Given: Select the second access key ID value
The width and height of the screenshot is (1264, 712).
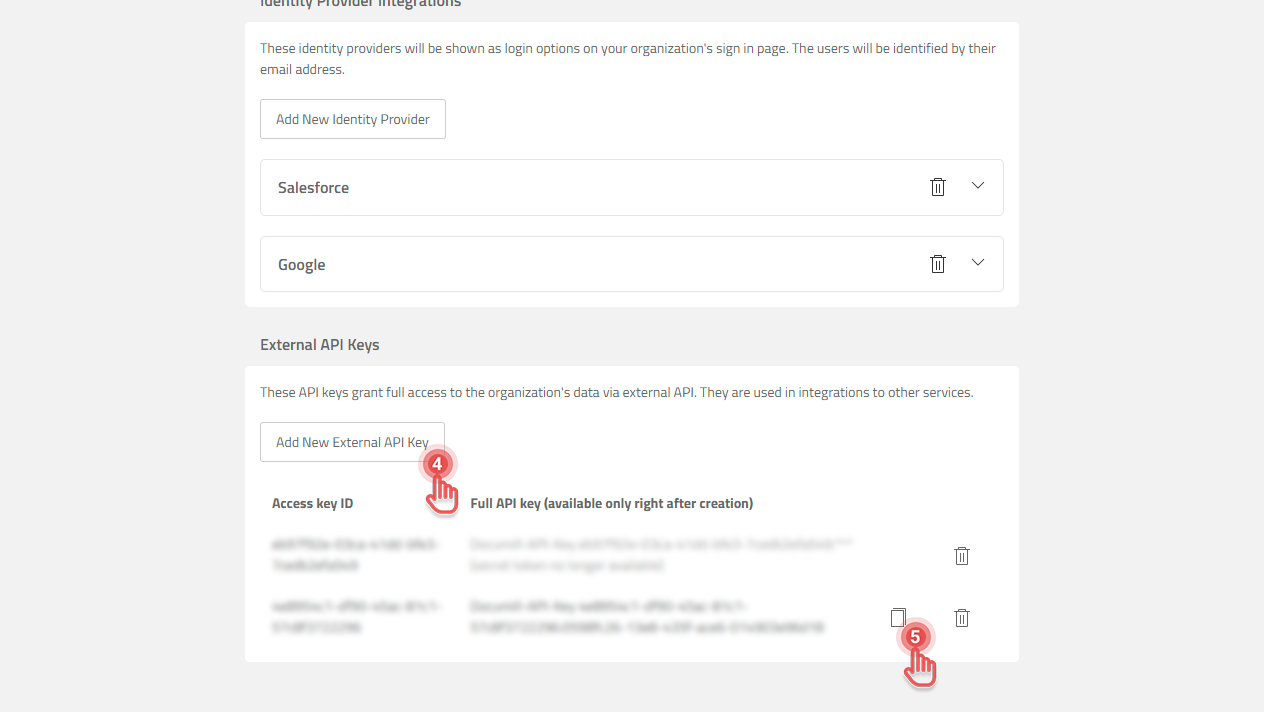Looking at the screenshot, I should point(356,617).
